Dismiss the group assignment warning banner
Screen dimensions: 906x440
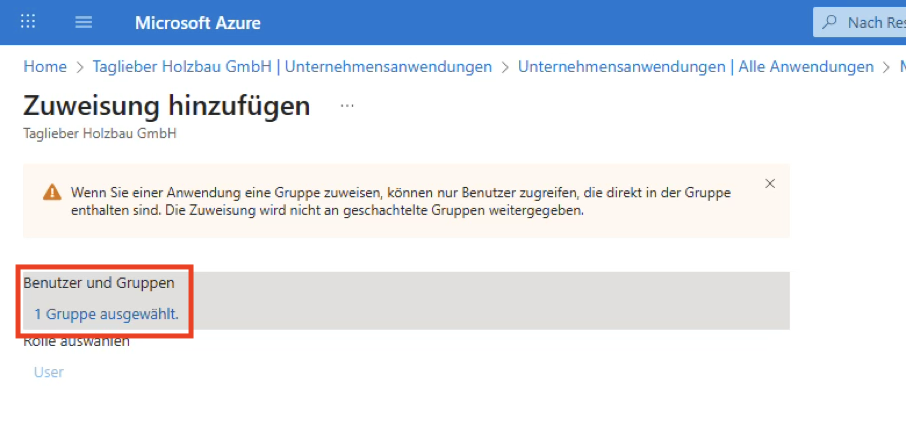pyautogui.click(x=769, y=183)
